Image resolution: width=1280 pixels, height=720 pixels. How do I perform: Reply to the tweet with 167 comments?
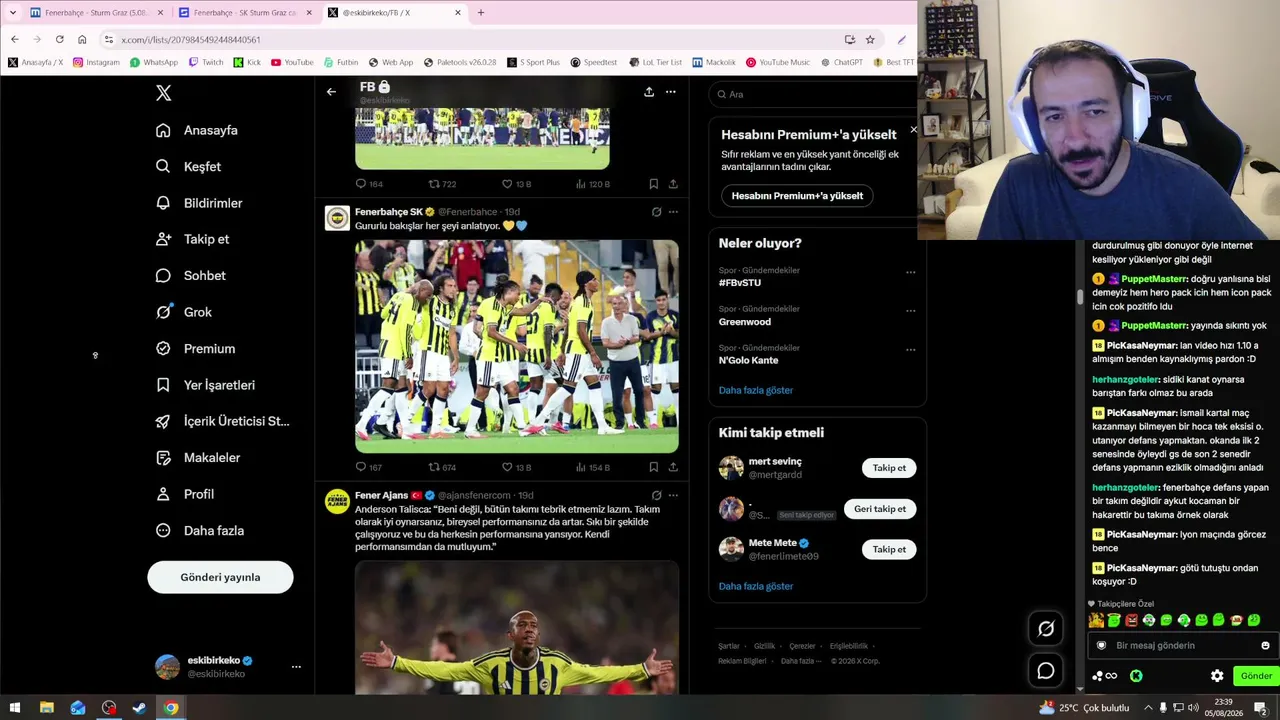(369, 467)
